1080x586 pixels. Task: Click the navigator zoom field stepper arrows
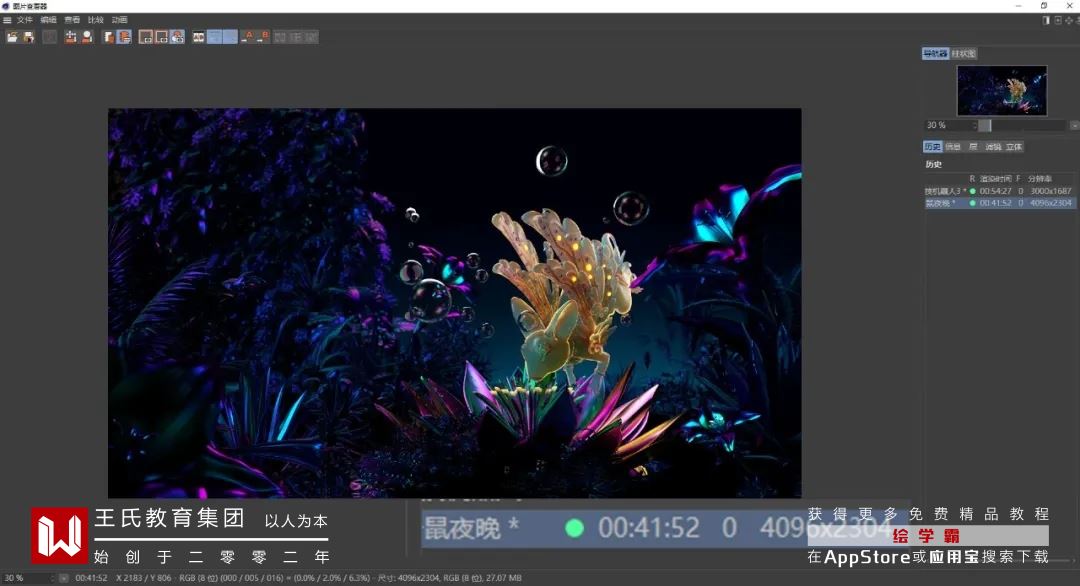point(975,125)
